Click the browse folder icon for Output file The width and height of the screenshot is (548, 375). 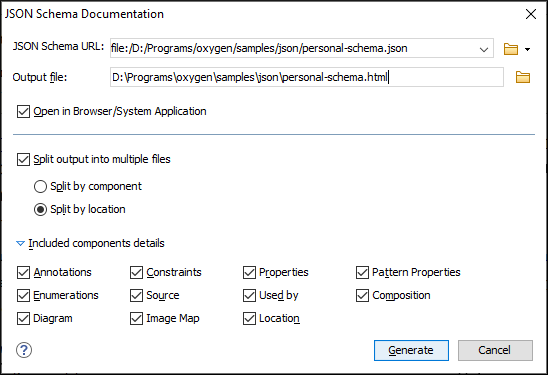point(523,77)
